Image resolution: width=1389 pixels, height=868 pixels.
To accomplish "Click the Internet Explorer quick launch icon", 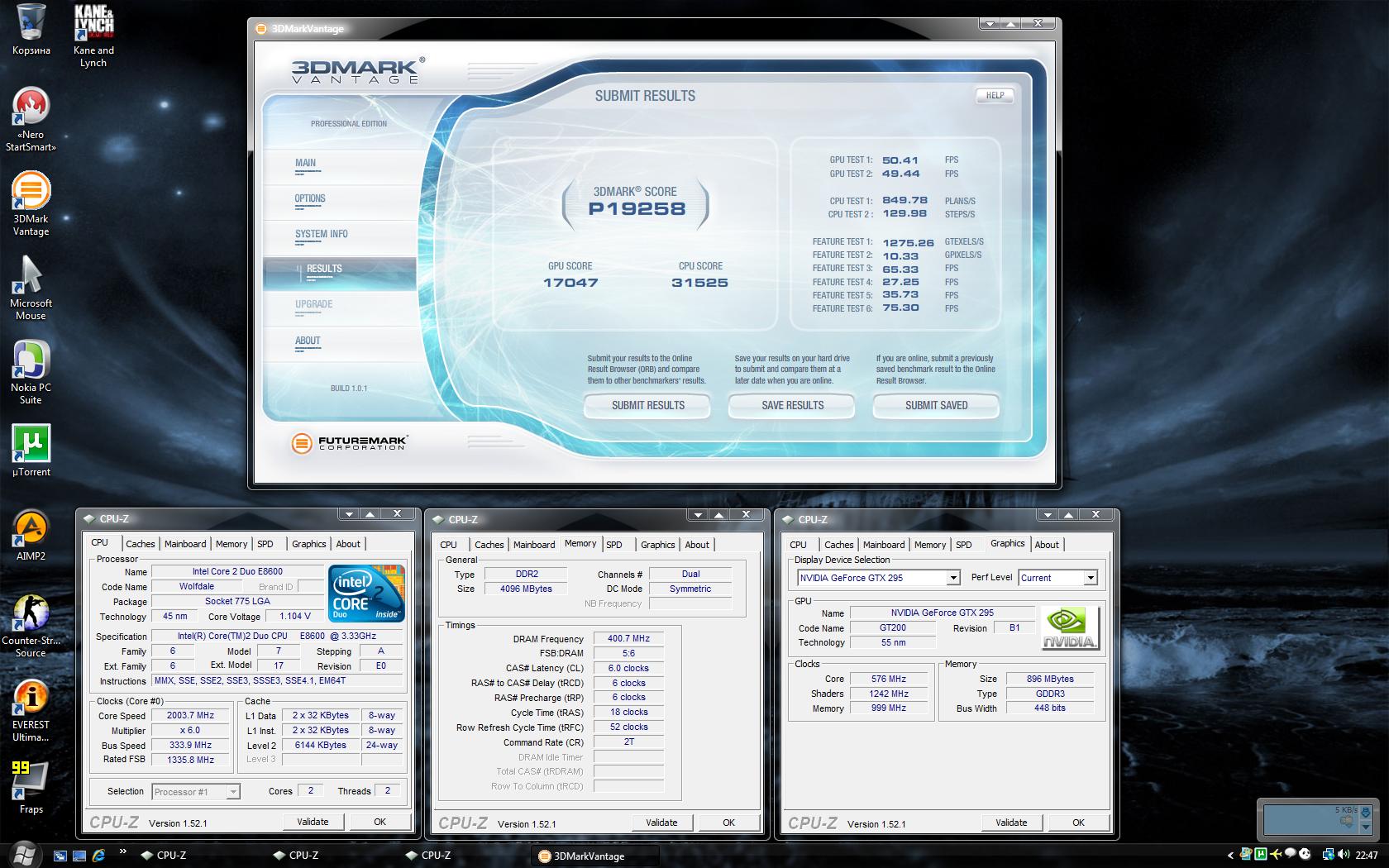I will pyautogui.click(x=99, y=856).
